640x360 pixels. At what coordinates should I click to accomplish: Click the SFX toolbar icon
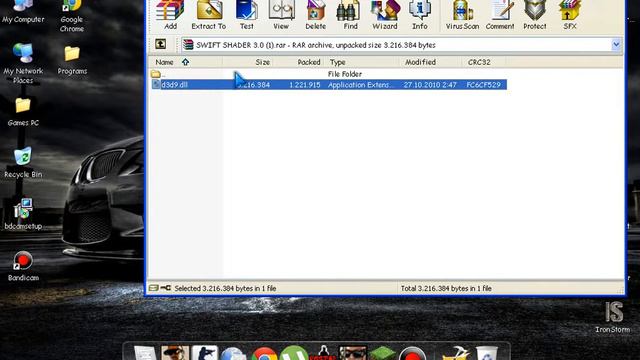570,15
